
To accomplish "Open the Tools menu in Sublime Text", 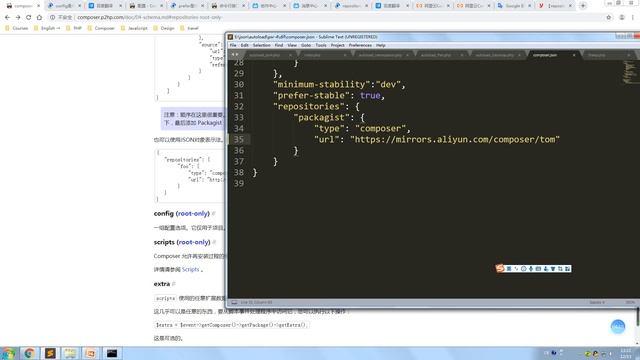I will (x=321, y=45).
